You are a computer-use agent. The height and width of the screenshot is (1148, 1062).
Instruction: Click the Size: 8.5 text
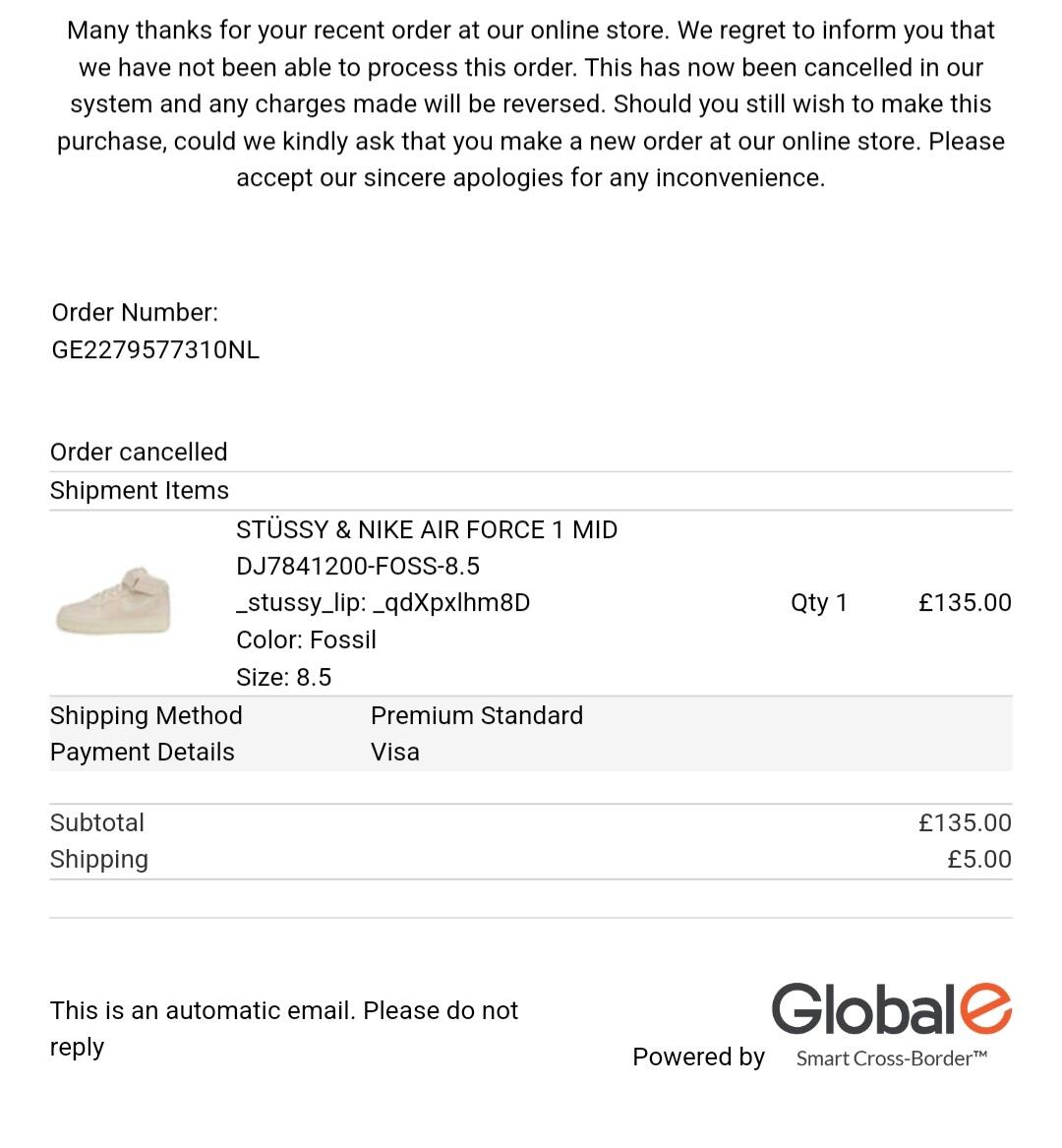(283, 678)
